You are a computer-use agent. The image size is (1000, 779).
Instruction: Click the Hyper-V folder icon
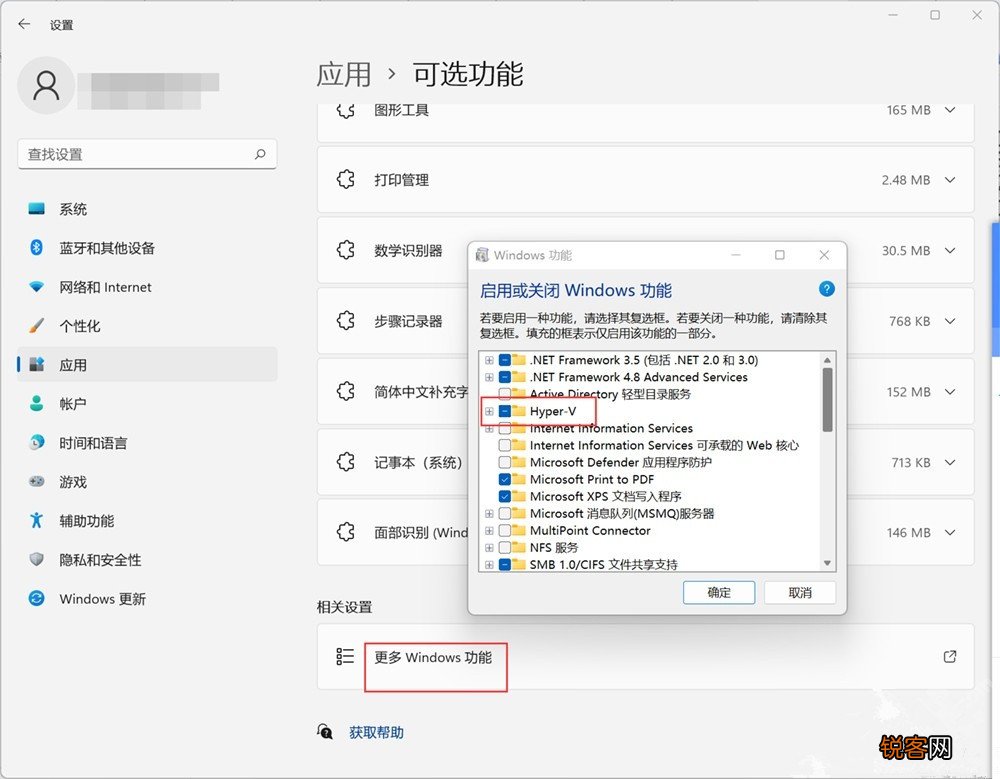coord(519,411)
